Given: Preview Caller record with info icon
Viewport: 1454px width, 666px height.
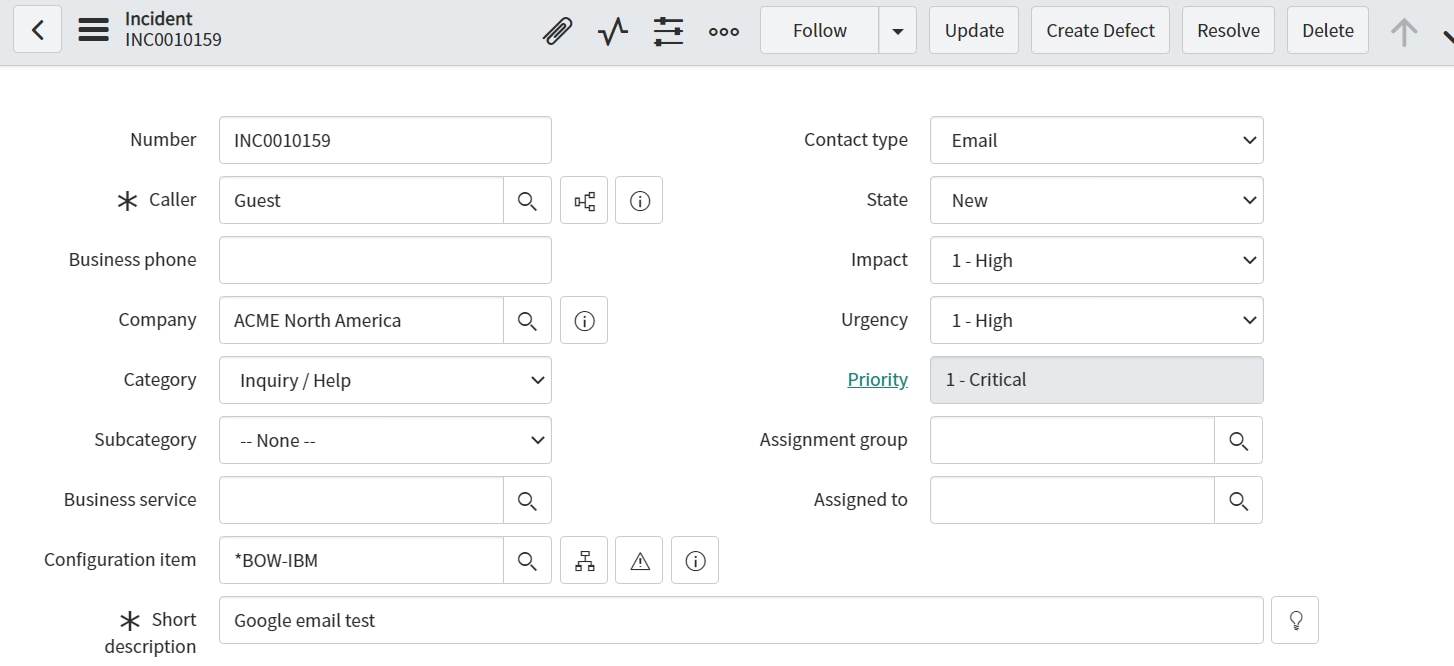Looking at the screenshot, I should click(x=639, y=200).
